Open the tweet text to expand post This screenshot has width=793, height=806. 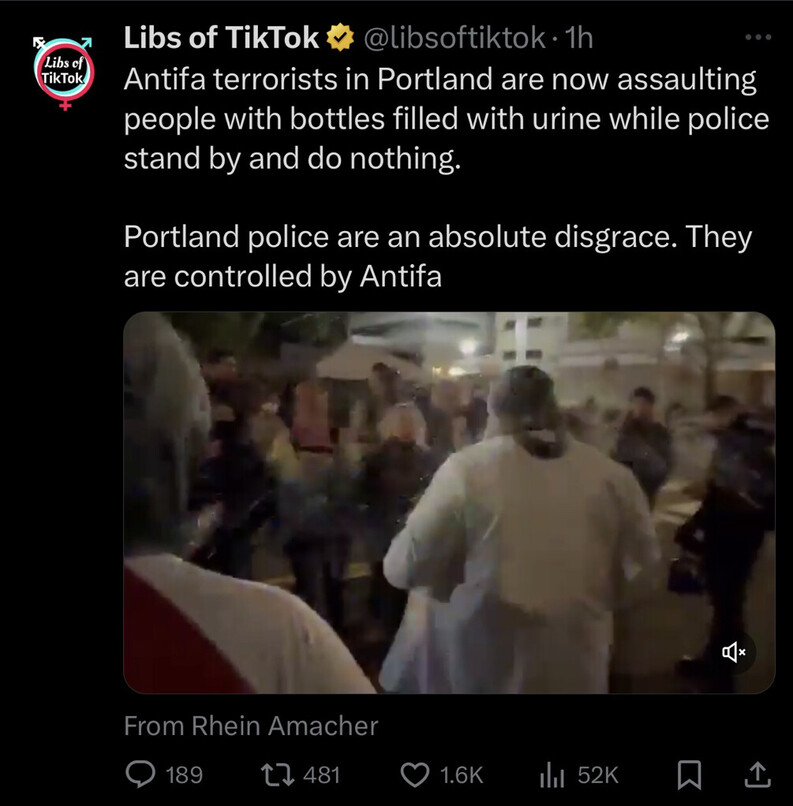pos(446,177)
